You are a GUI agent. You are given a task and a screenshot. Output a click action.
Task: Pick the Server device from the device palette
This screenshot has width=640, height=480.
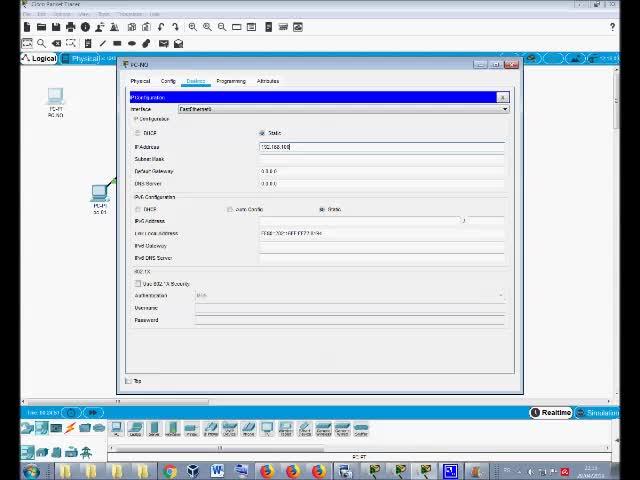click(x=154, y=429)
